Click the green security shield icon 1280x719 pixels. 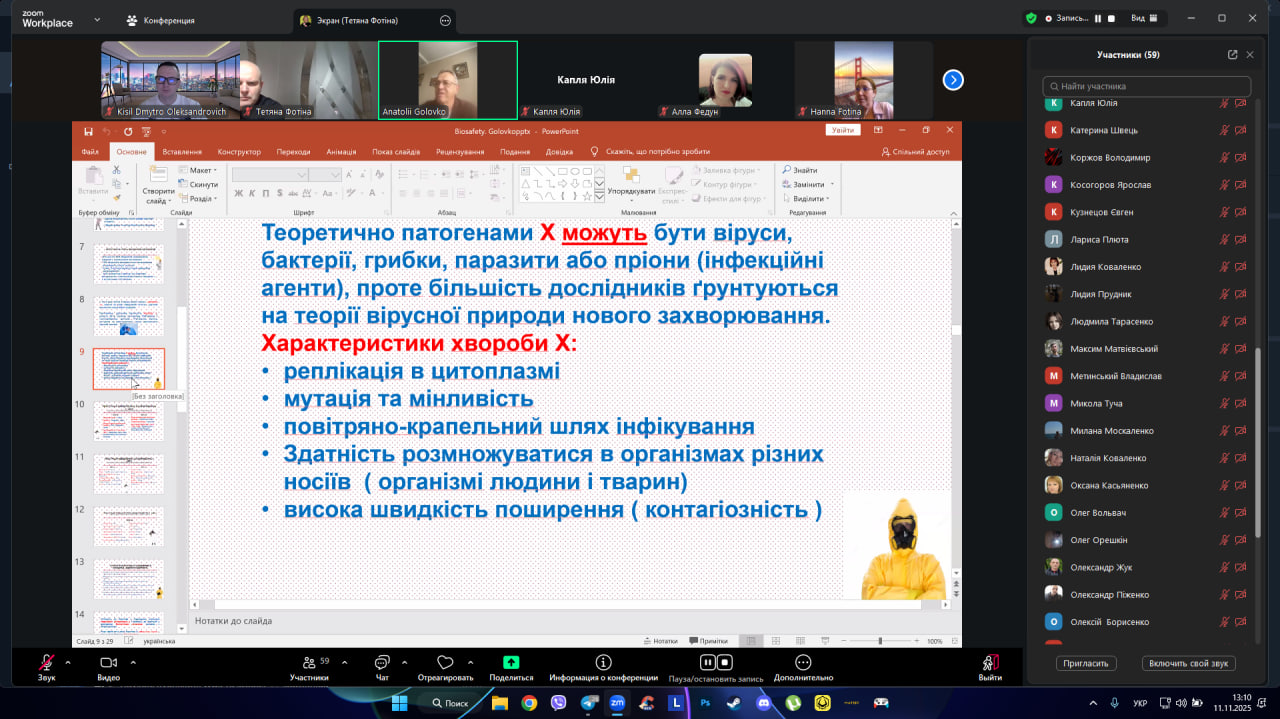[x=1031, y=18]
